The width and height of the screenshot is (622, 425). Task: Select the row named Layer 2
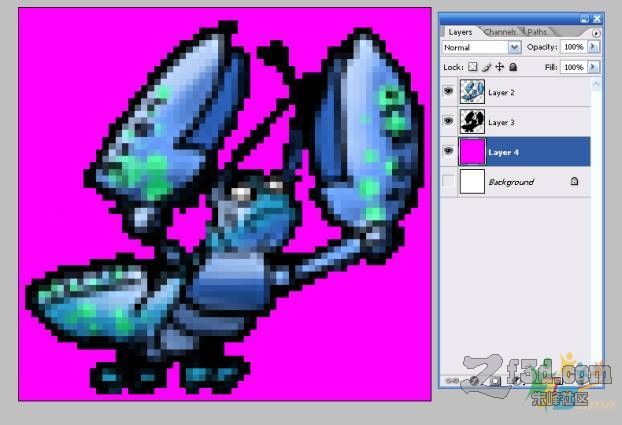pyautogui.click(x=515, y=92)
